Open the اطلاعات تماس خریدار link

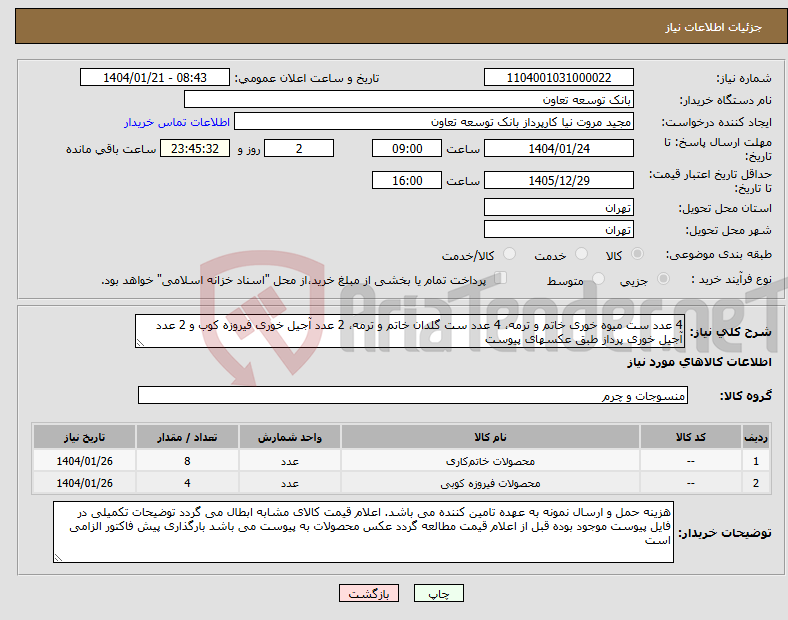177,122
